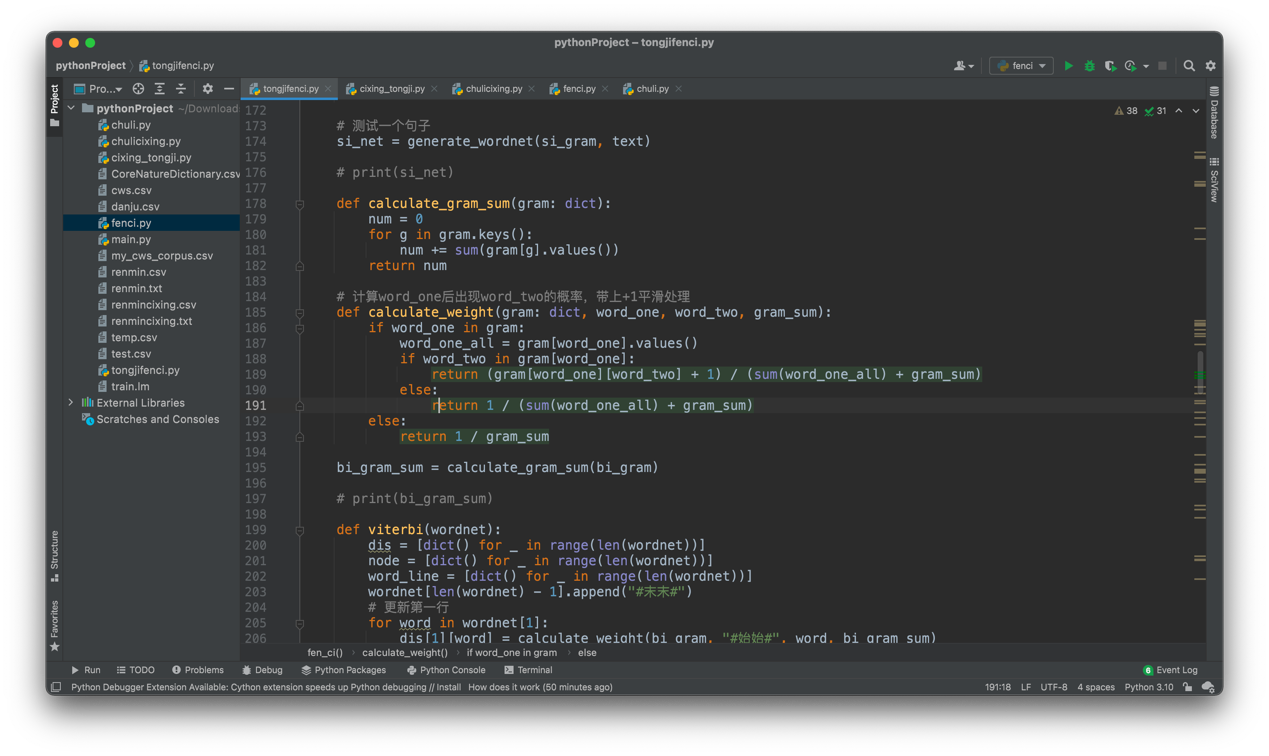Switch to fenci.py editor tab
Screen dimensions: 1269x756
pos(579,89)
